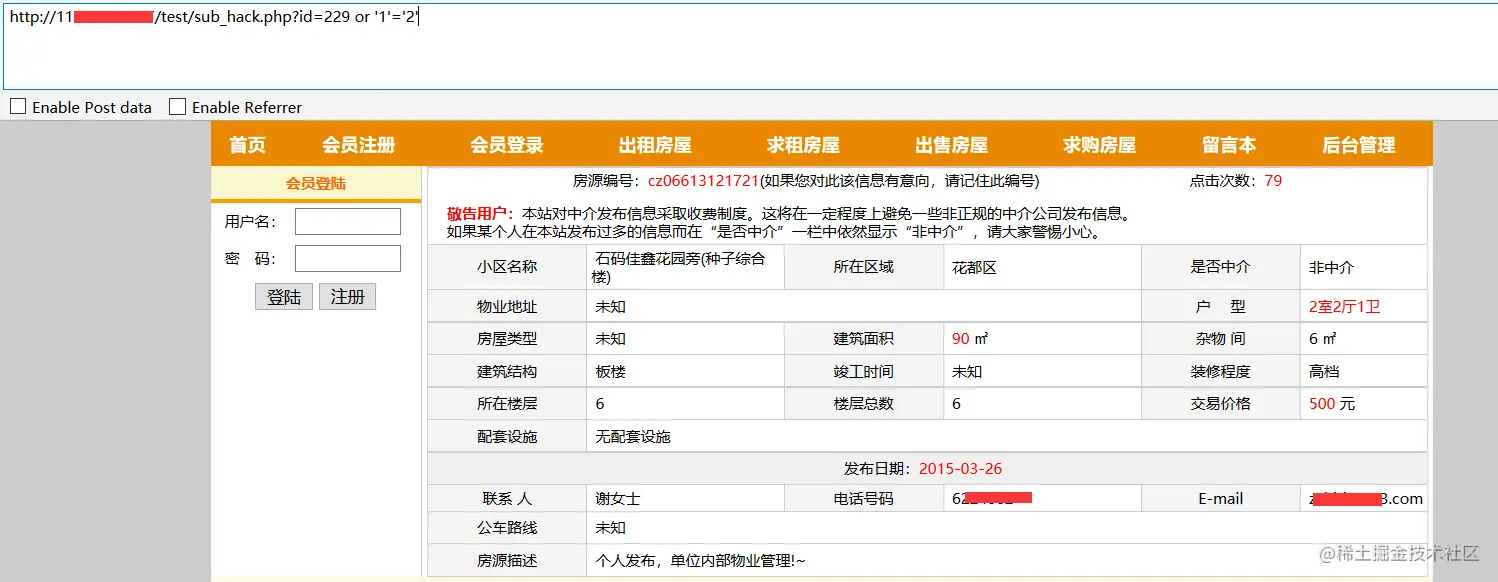Open the 出租房屋 section
This screenshot has height=582, width=1498.
[655, 143]
